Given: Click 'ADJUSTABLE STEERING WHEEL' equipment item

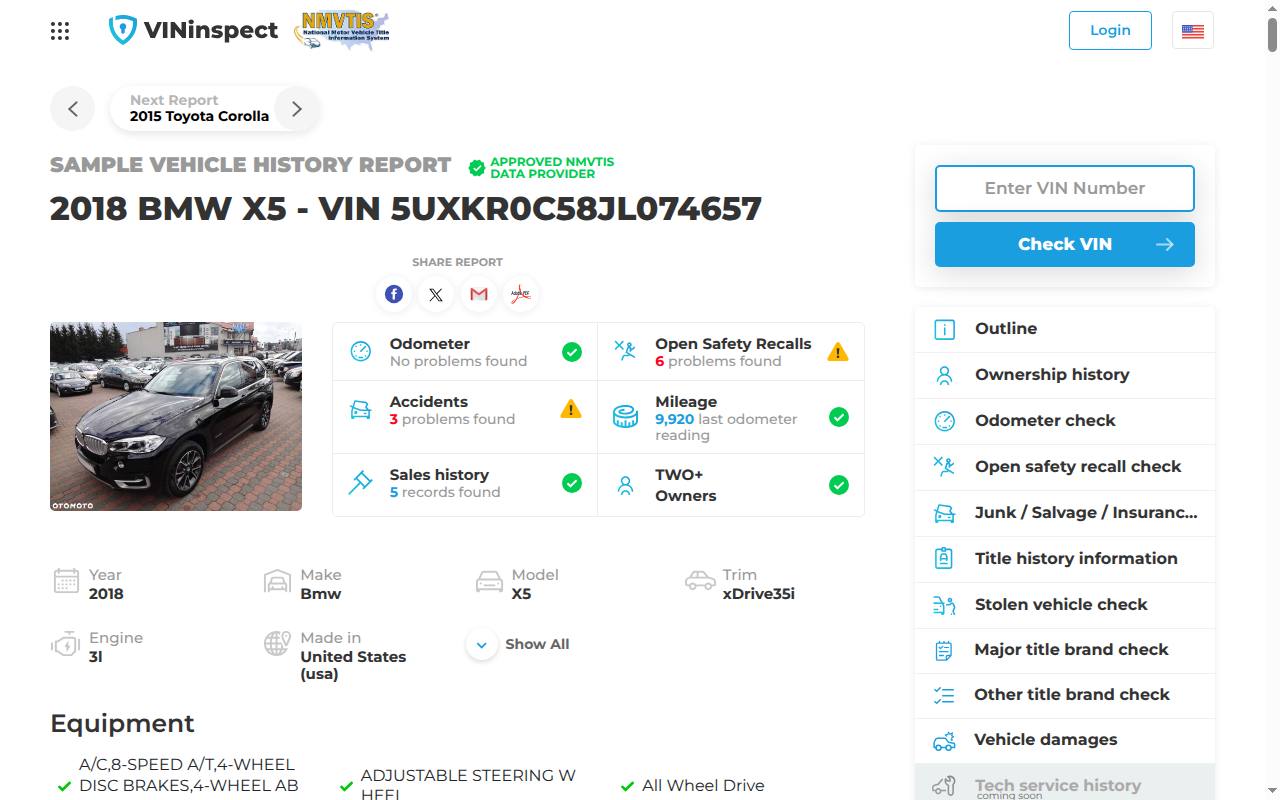Looking at the screenshot, I should 468,784.
